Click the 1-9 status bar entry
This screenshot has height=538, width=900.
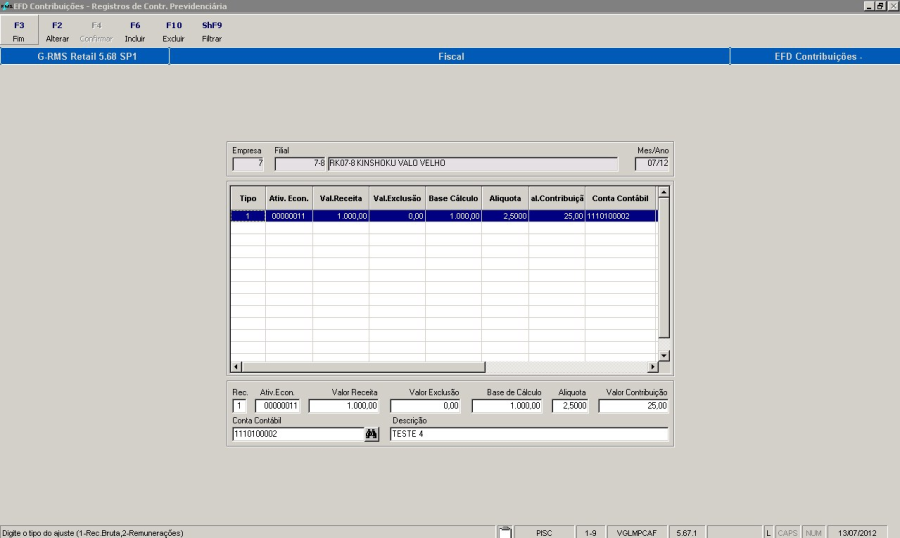coord(591,533)
